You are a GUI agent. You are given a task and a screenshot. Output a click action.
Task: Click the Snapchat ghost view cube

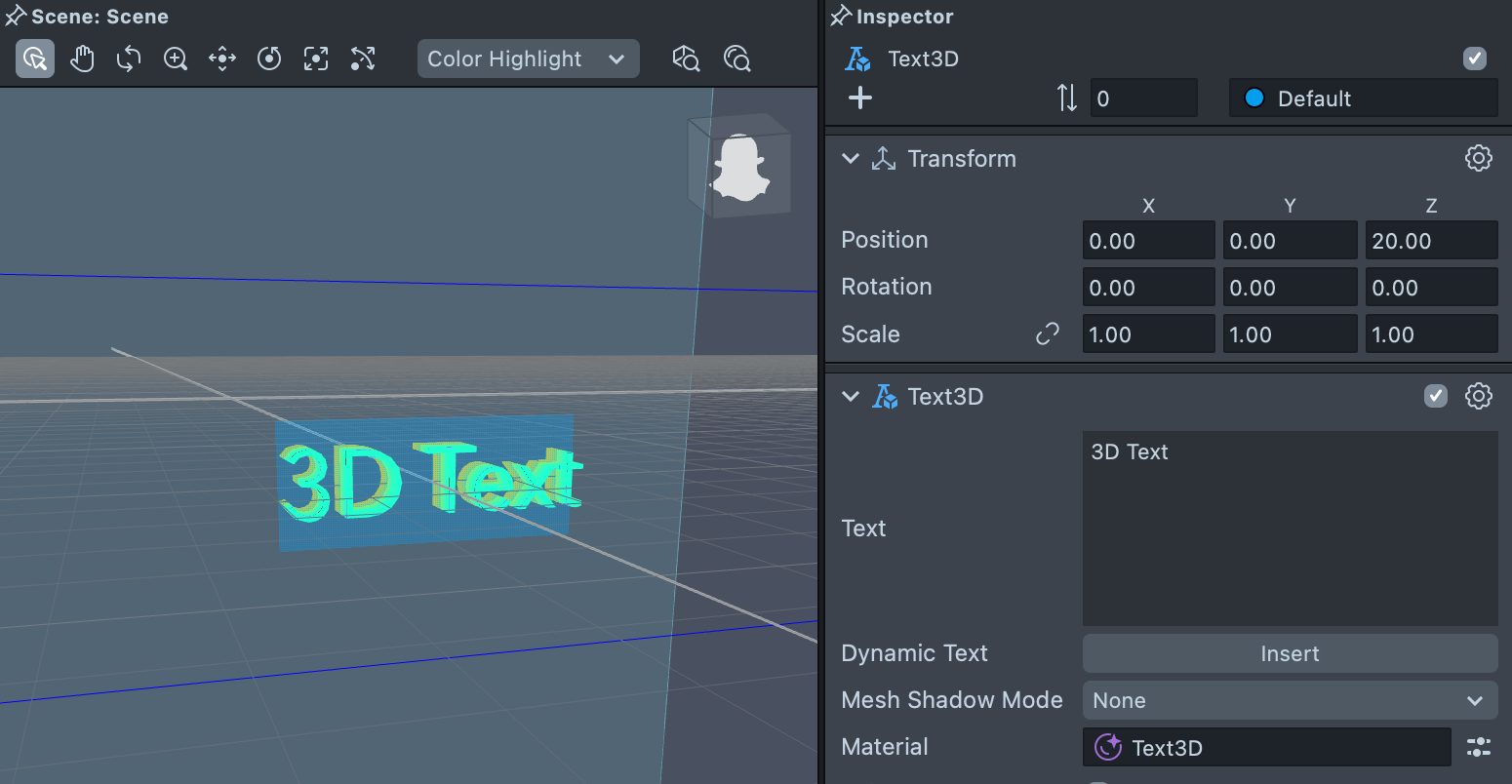pos(740,166)
